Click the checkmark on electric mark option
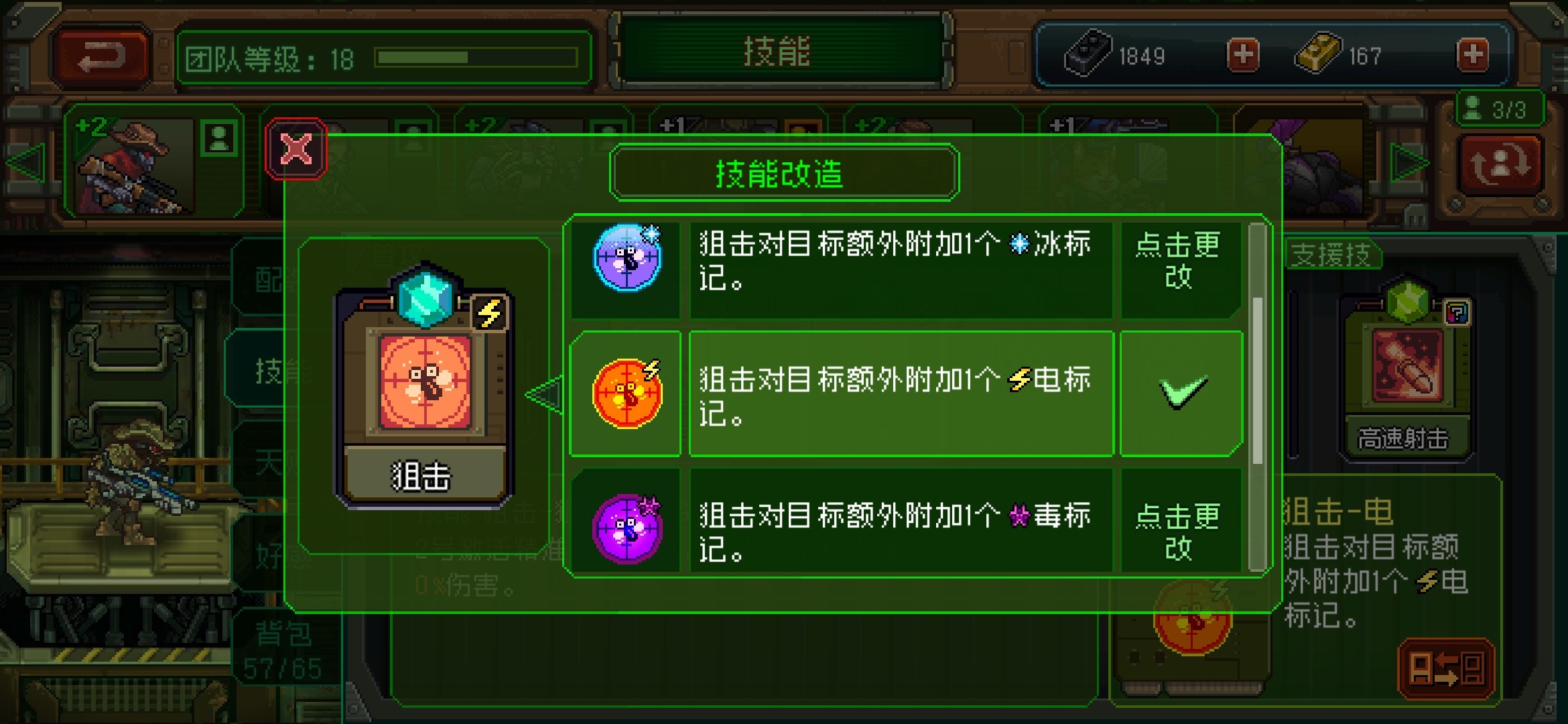Image resolution: width=1568 pixels, height=724 pixels. pyautogui.click(x=1182, y=393)
